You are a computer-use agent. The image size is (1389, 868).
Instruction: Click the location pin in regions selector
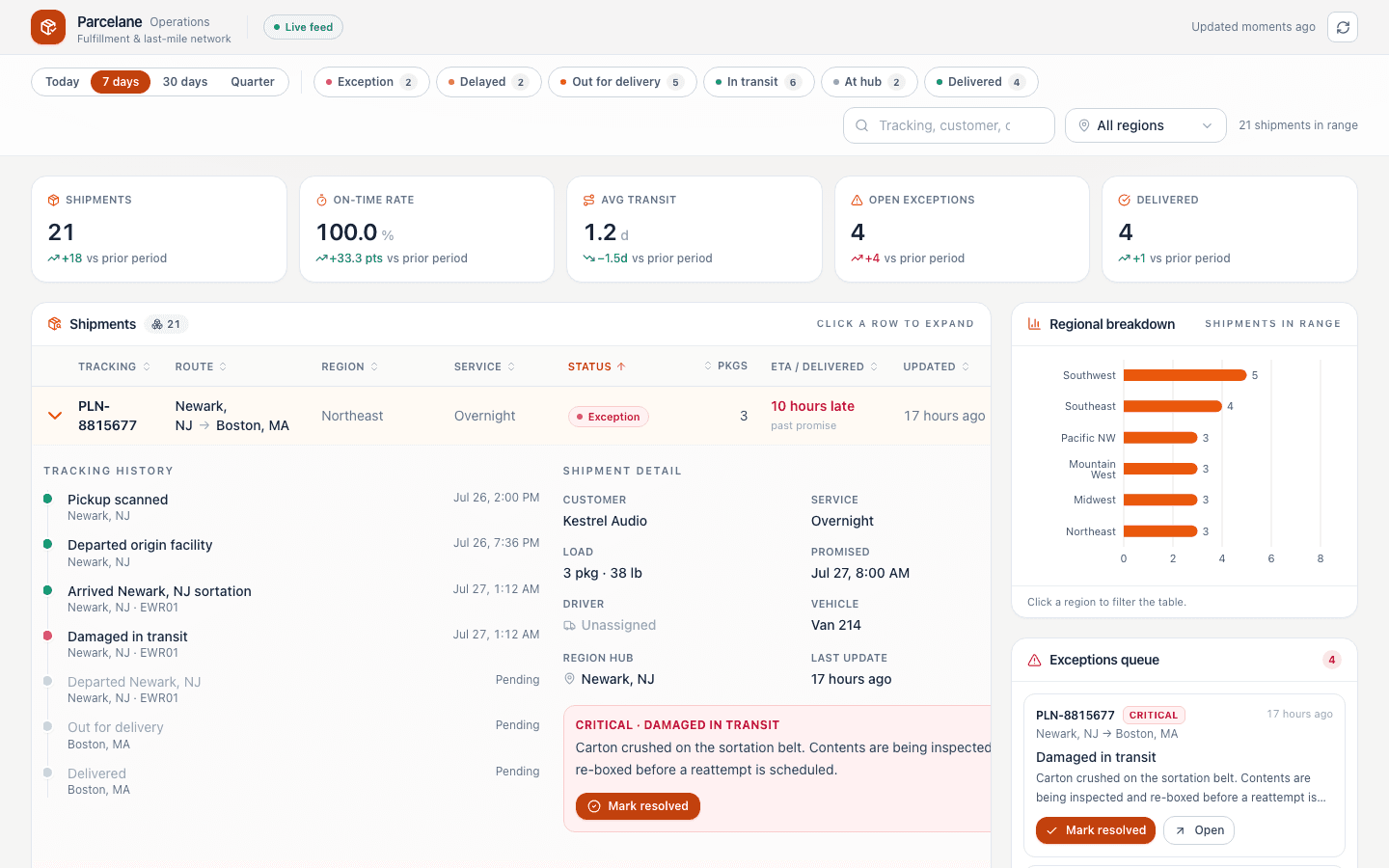click(1084, 125)
